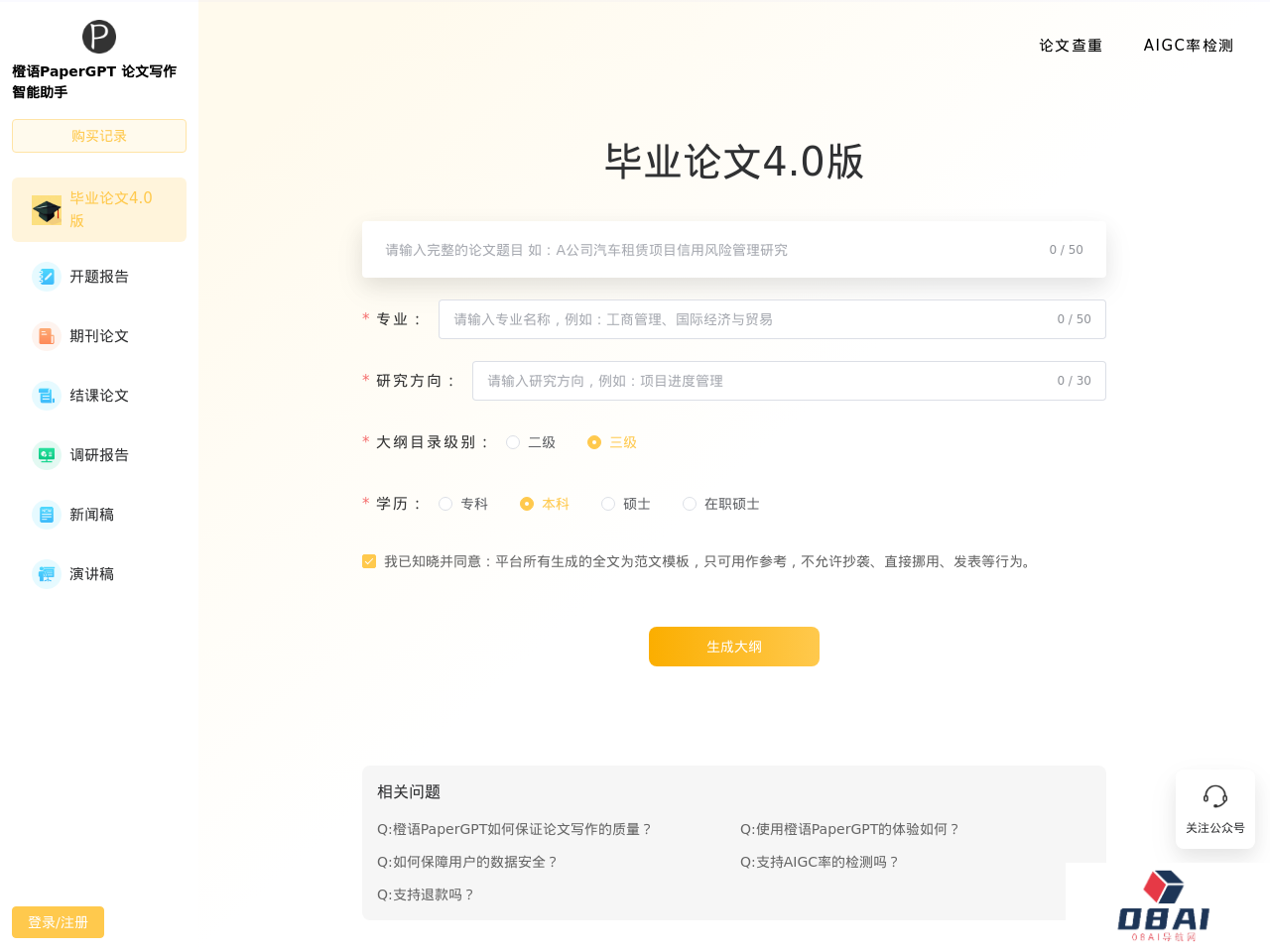The image size is (1270, 952).
Task: Open question about 论文写作的质量
Action: pyautogui.click(x=515, y=829)
